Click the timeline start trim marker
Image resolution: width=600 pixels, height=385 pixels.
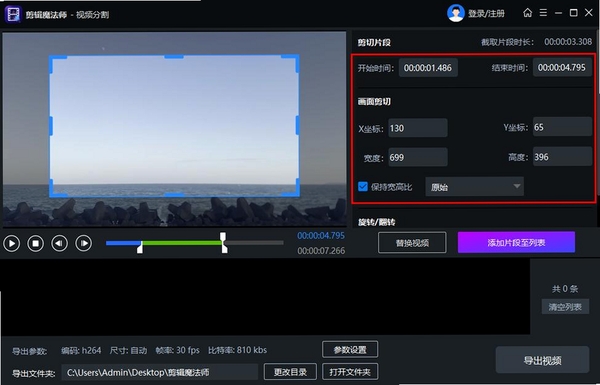click(x=140, y=247)
